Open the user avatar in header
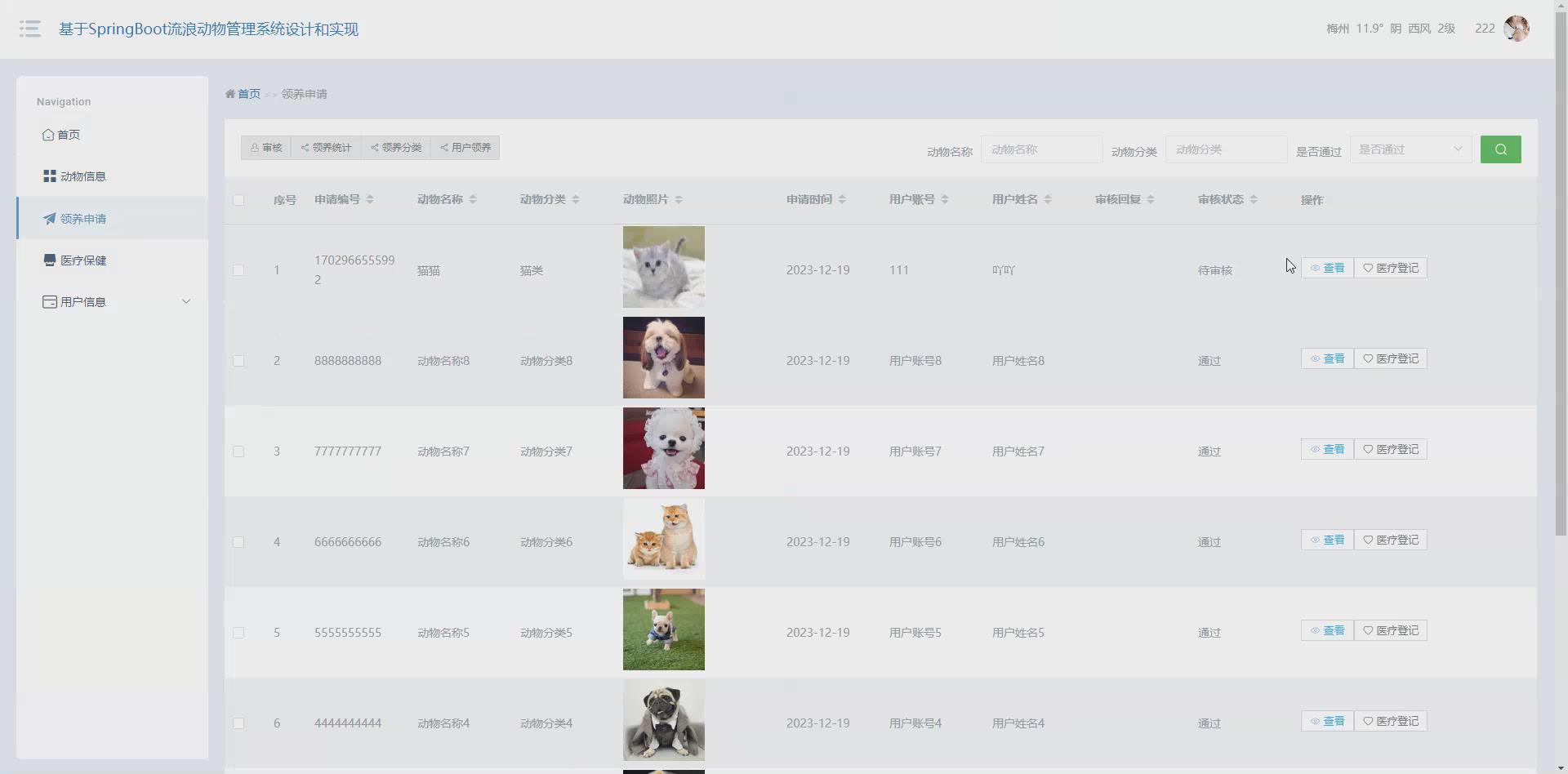The height and width of the screenshot is (774, 1568). coord(1517,29)
